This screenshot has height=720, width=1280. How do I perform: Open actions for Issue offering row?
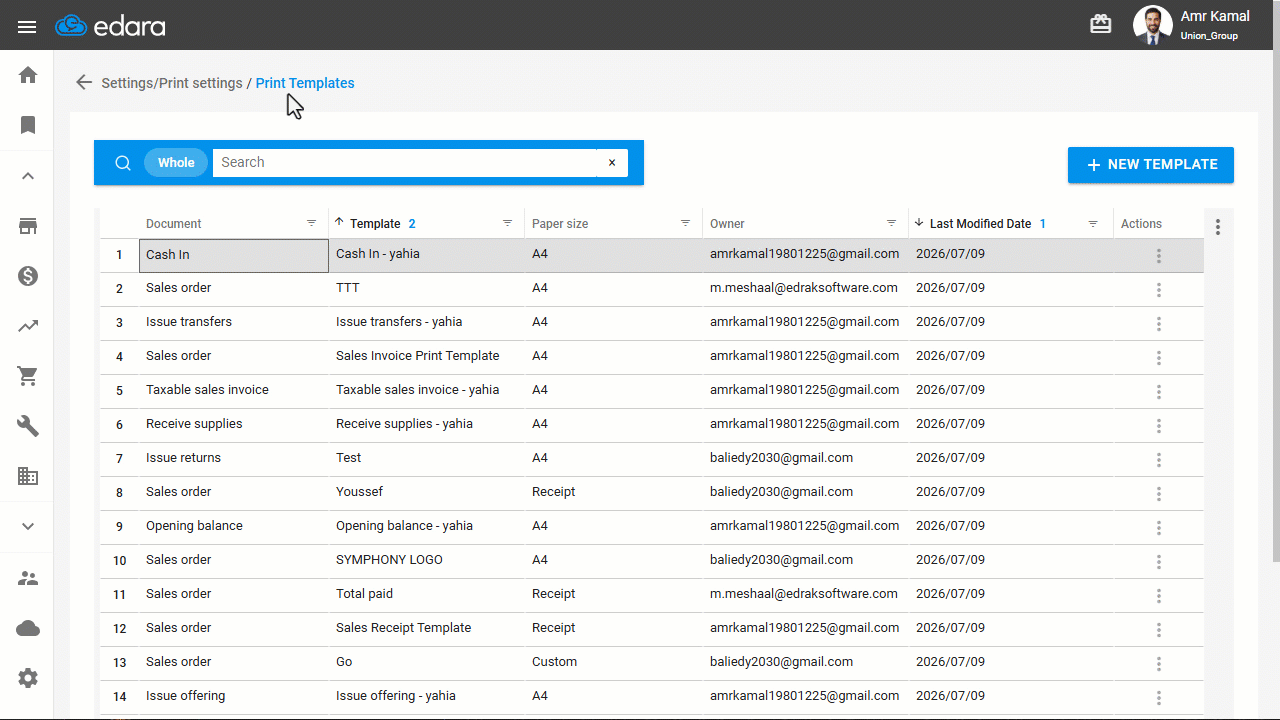click(1159, 698)
